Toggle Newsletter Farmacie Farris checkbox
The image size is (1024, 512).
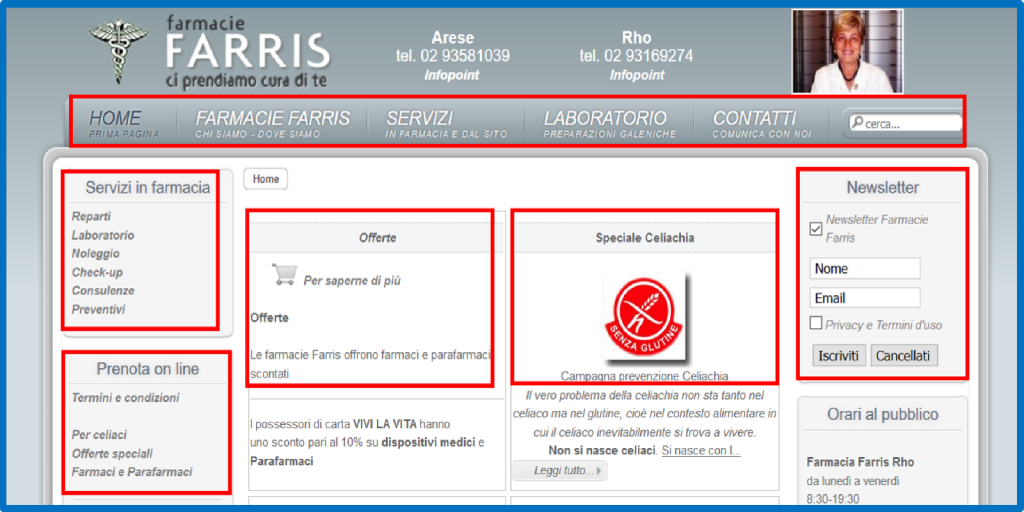(816, 229)
